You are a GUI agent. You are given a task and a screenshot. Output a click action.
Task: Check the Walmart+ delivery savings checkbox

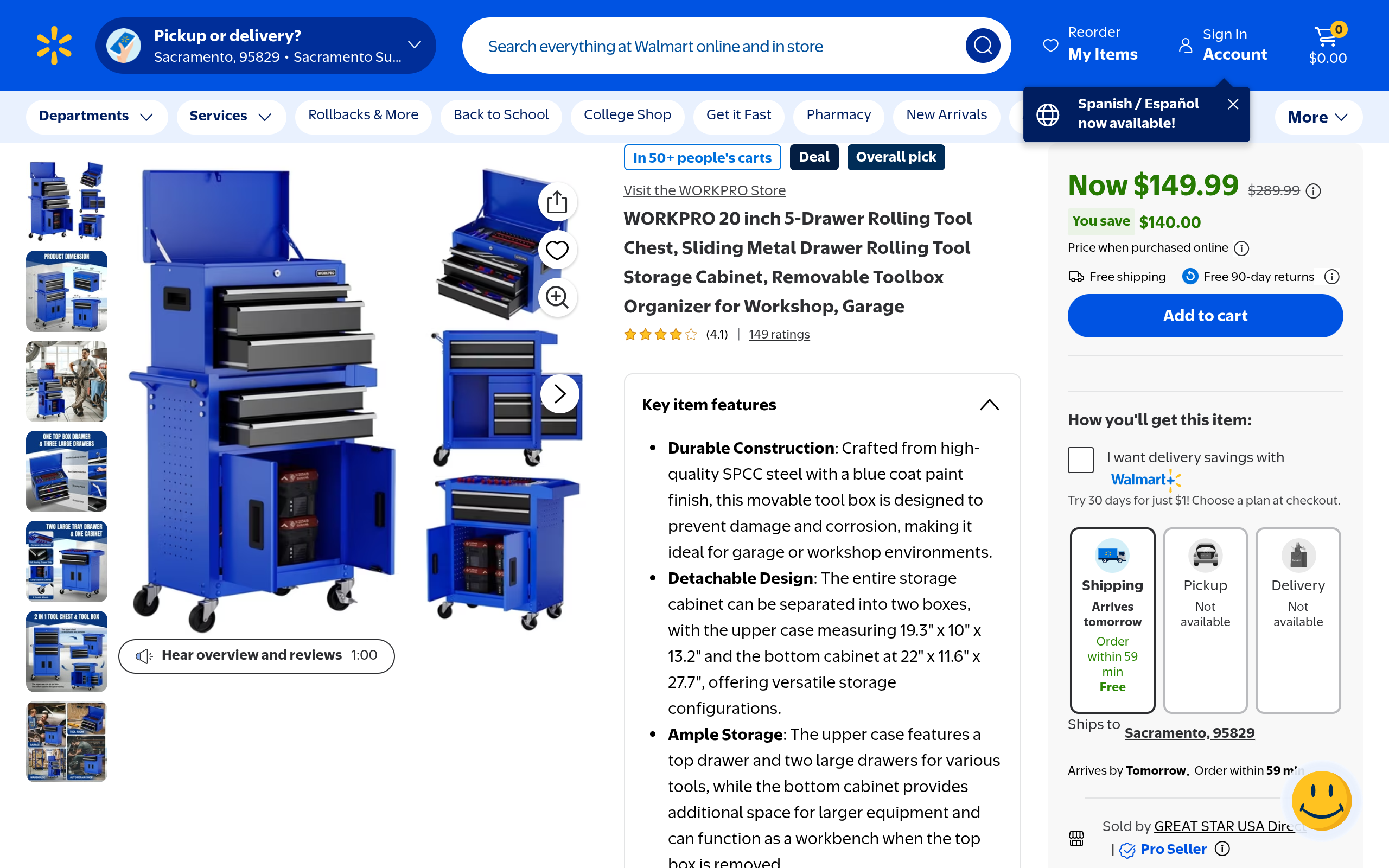pyautogui.click(x=1080, y=460)
